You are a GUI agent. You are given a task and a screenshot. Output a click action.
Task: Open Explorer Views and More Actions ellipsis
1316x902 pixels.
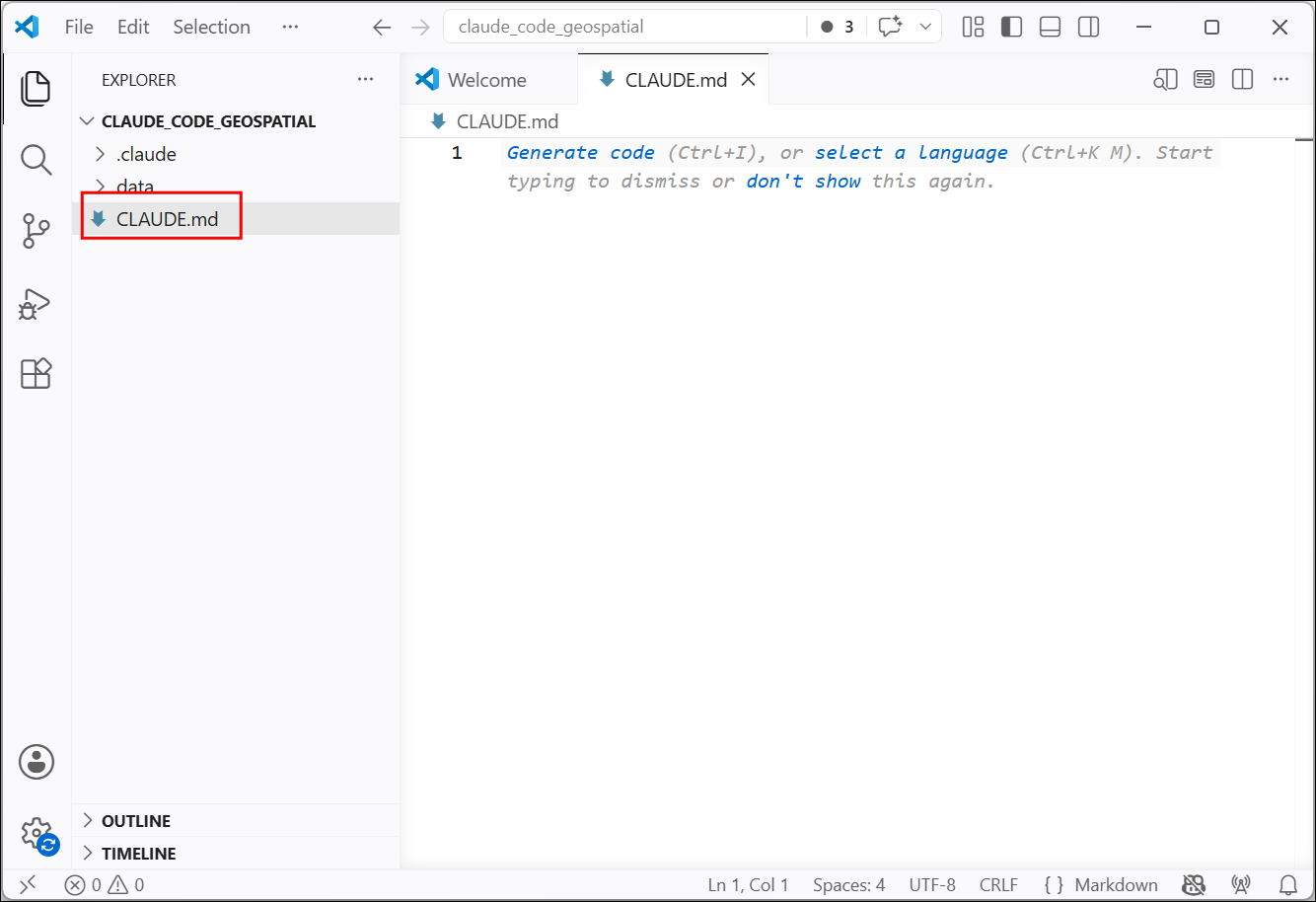pos(366,80)
